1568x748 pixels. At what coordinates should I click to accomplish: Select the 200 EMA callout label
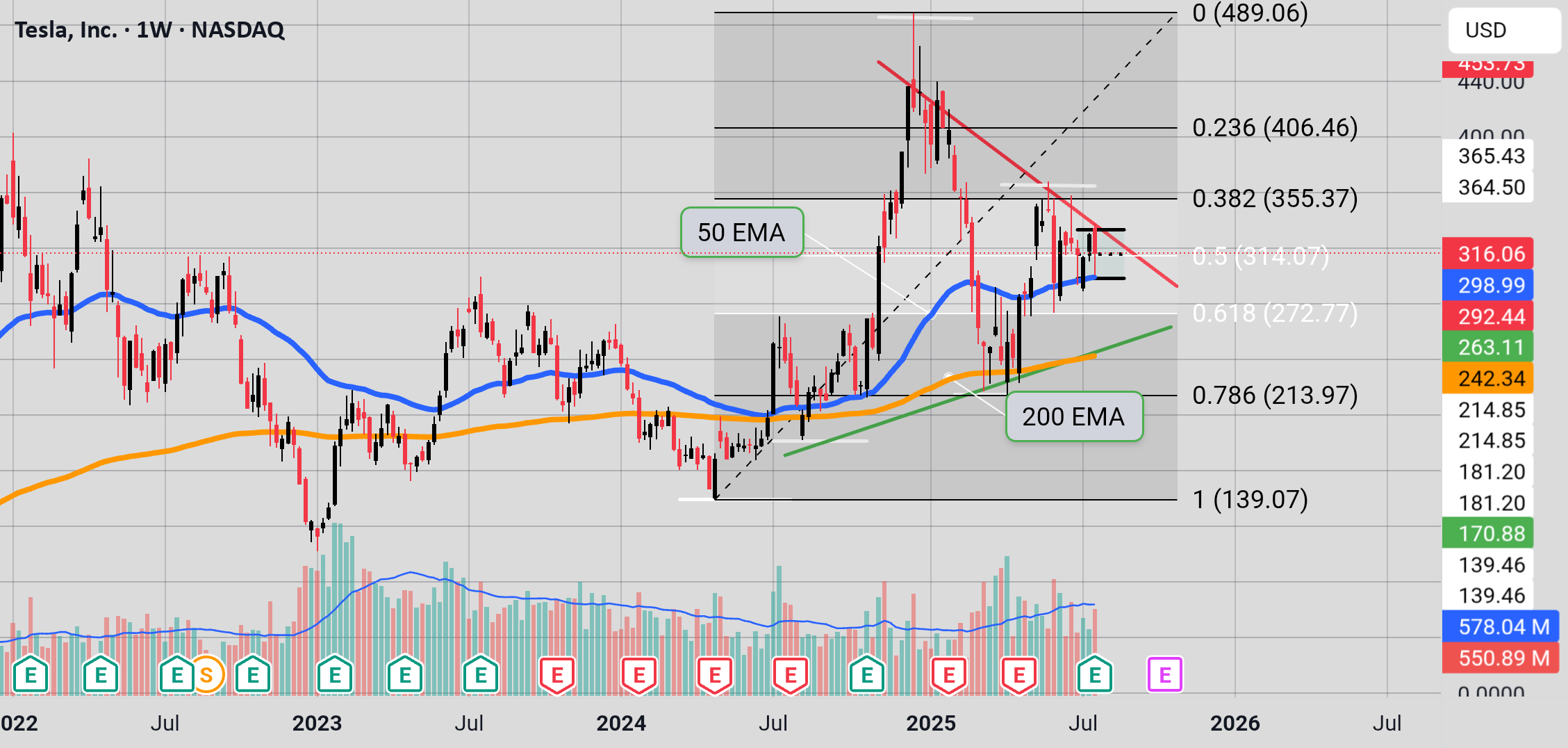click(x=1074, y=416)
